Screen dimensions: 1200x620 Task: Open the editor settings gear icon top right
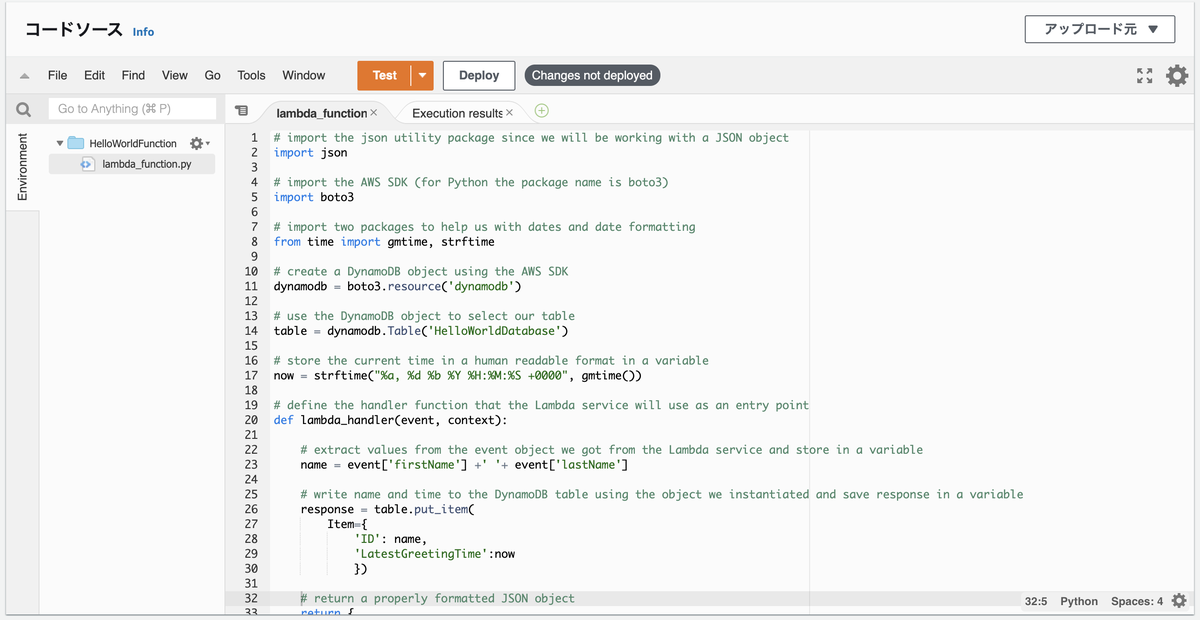point(1177,76)
